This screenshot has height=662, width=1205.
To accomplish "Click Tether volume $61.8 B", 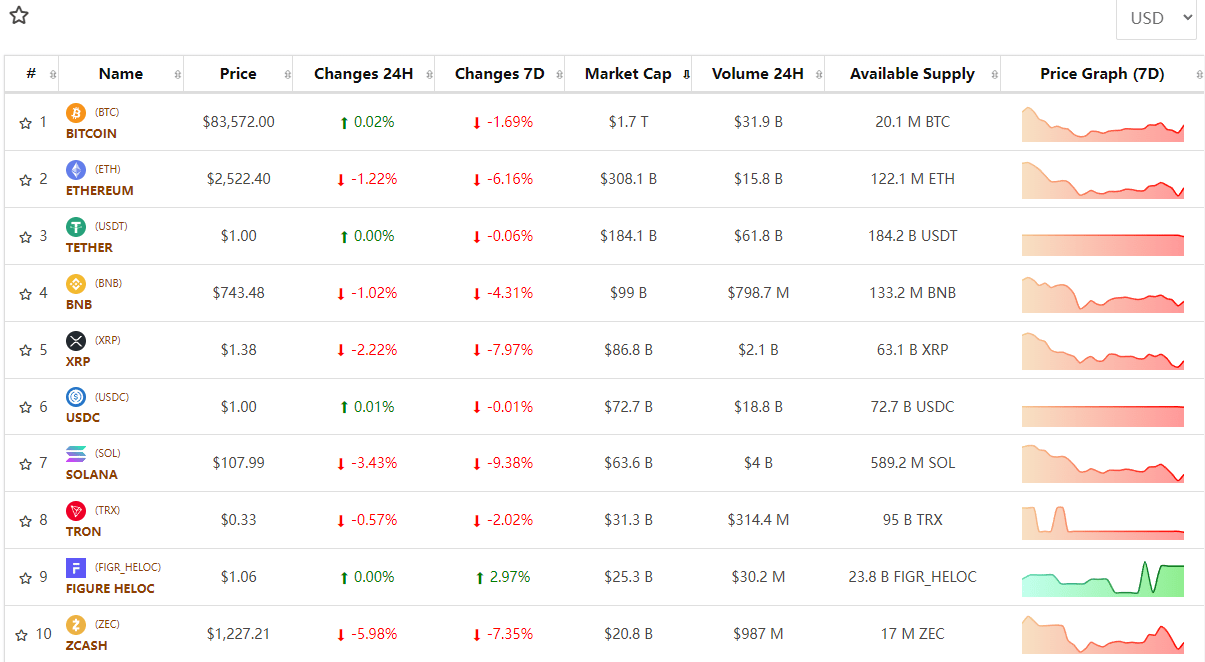I will pyautogui.click(x=758, y=236).
